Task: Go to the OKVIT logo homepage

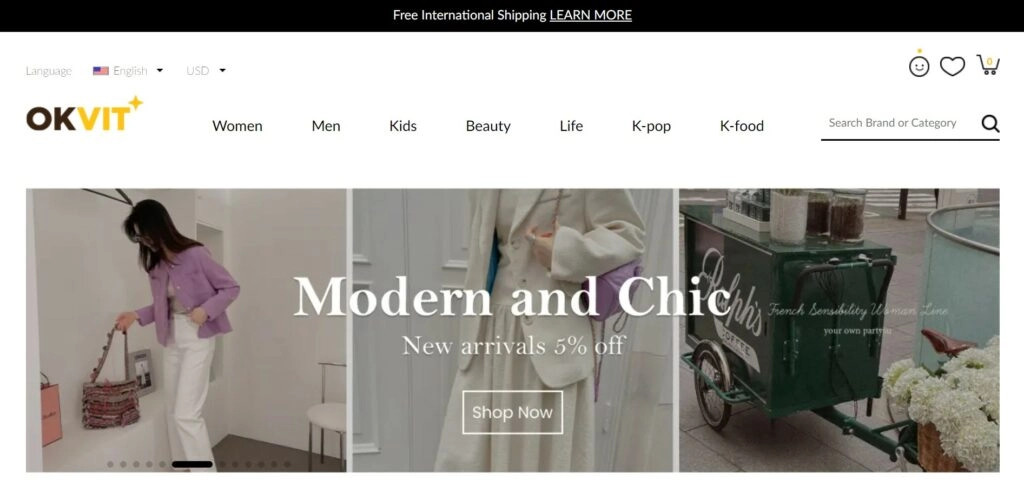Action: coord(84,114)
